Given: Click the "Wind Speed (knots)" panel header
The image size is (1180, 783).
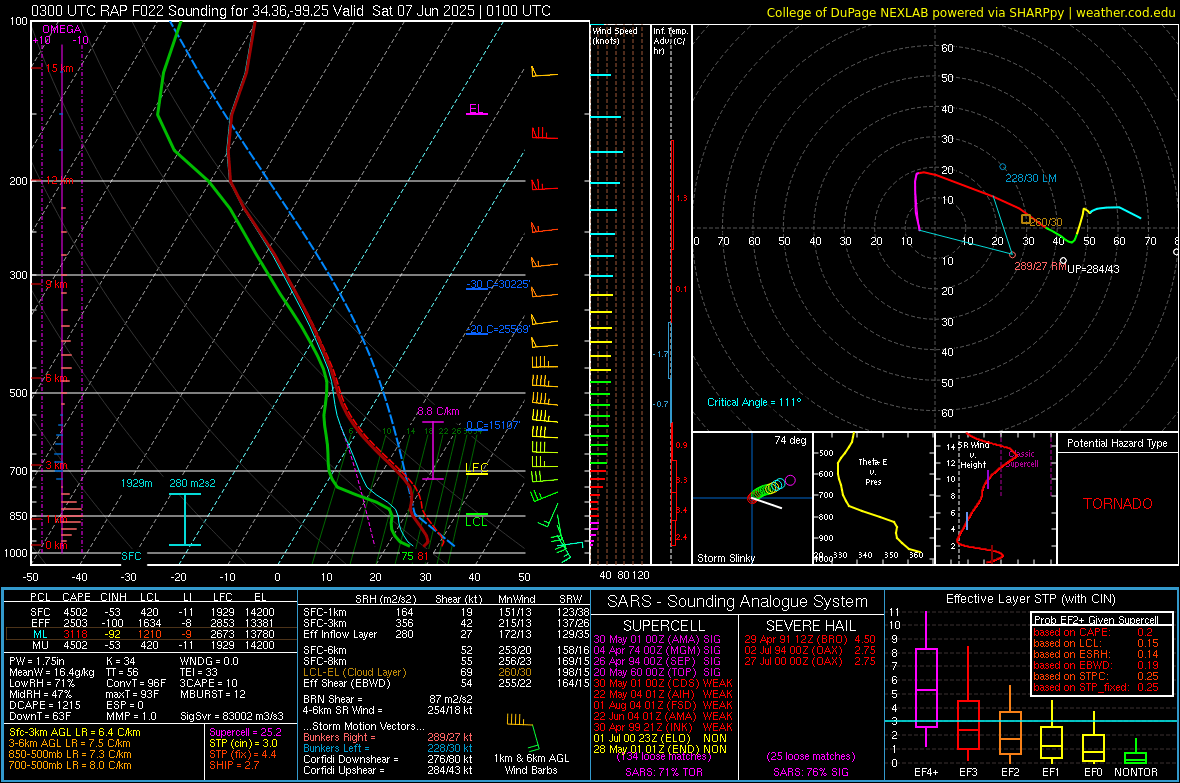Looking at the screenshot, I should click(614, 35).
